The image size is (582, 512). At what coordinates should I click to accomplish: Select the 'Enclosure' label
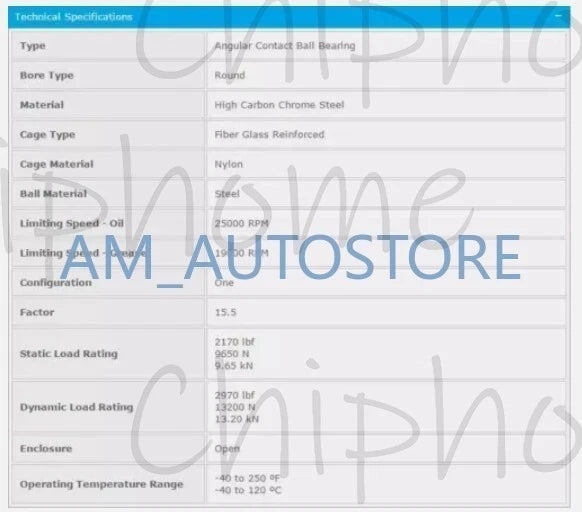(46, 449)
